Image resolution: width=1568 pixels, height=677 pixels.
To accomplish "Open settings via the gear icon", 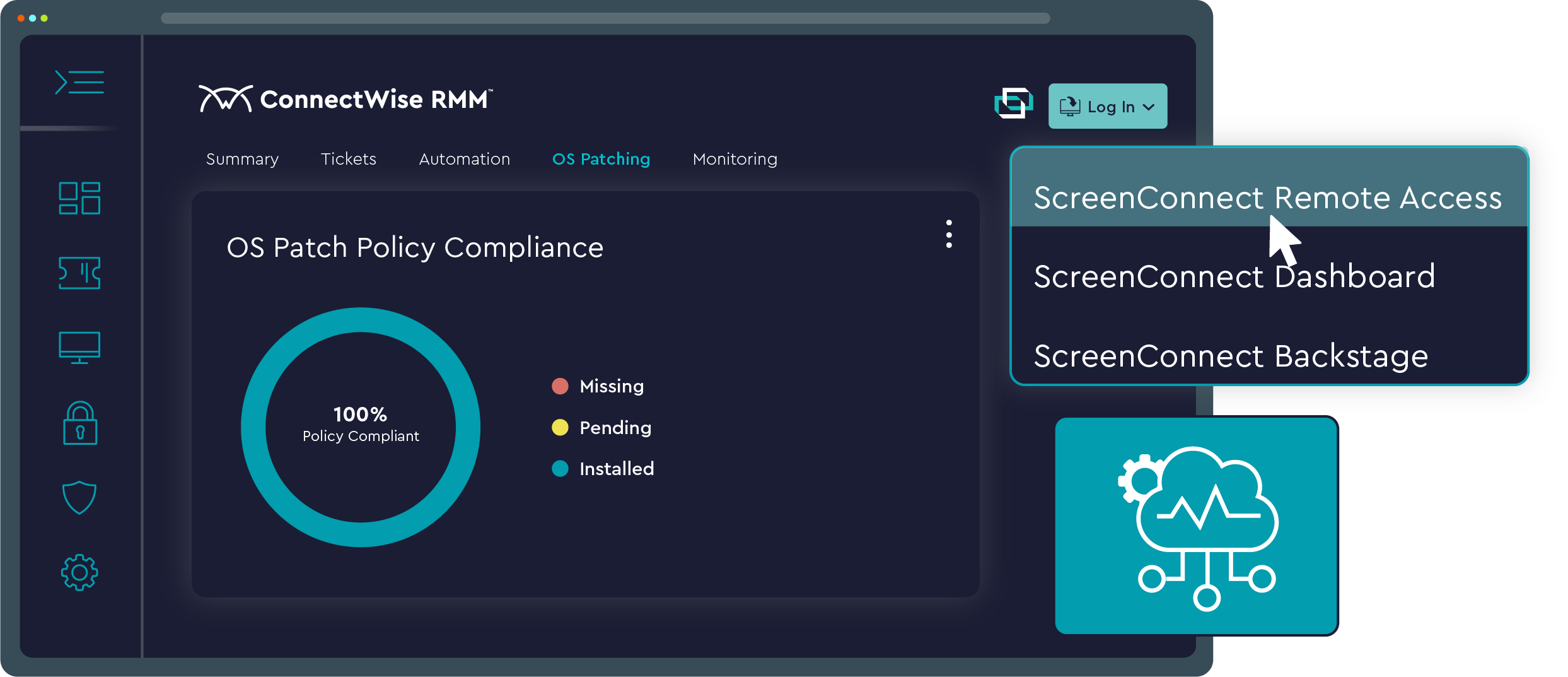I will click(79, 572).
